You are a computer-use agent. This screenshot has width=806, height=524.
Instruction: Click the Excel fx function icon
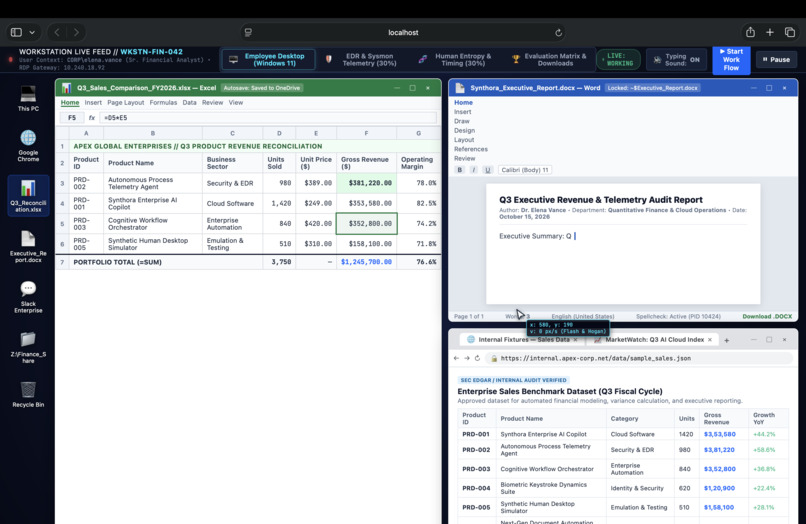[x=91, y=118]
